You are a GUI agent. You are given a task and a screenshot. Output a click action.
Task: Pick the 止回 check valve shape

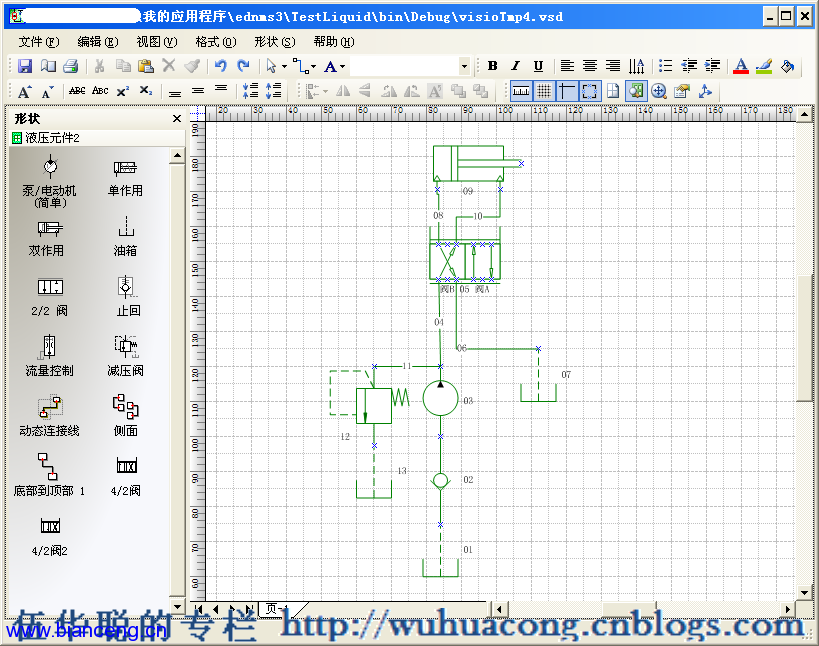tap(127, 296)
